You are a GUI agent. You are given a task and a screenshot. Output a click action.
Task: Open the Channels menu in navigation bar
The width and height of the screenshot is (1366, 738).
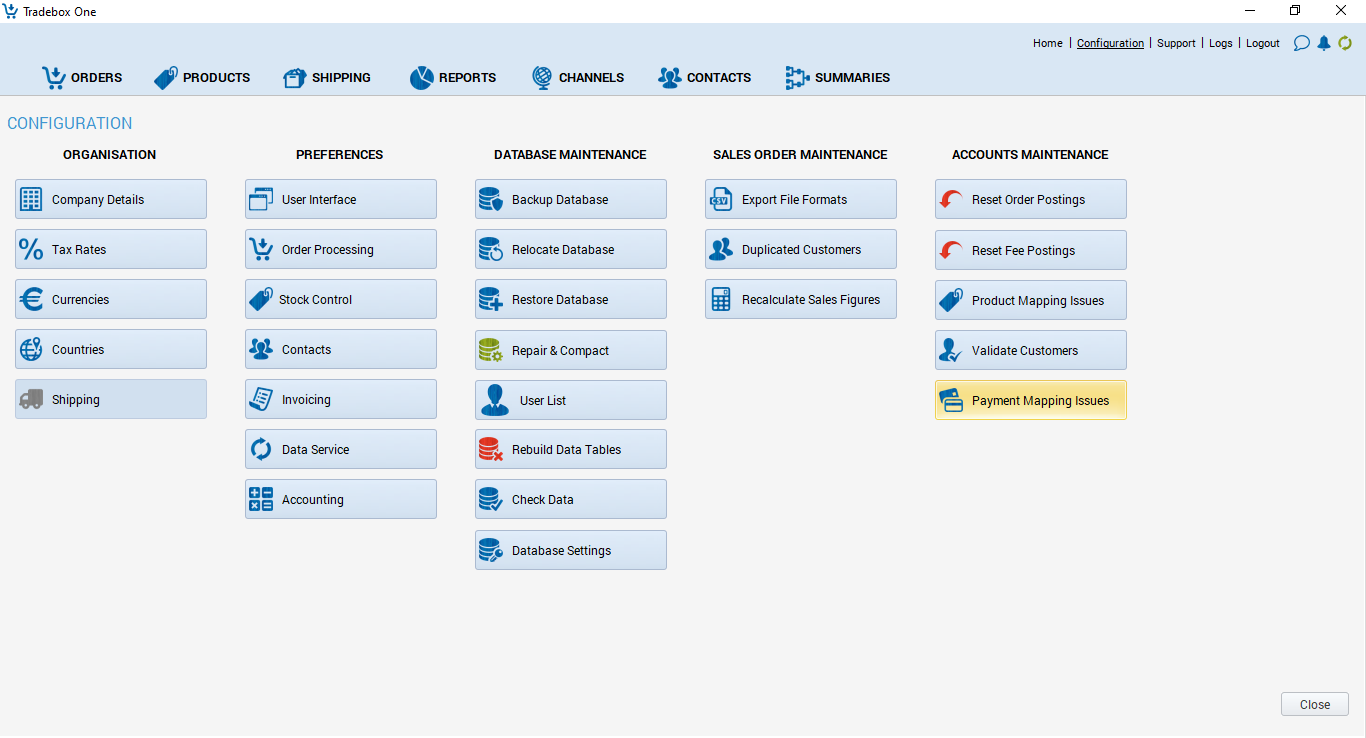click(578, 77)
